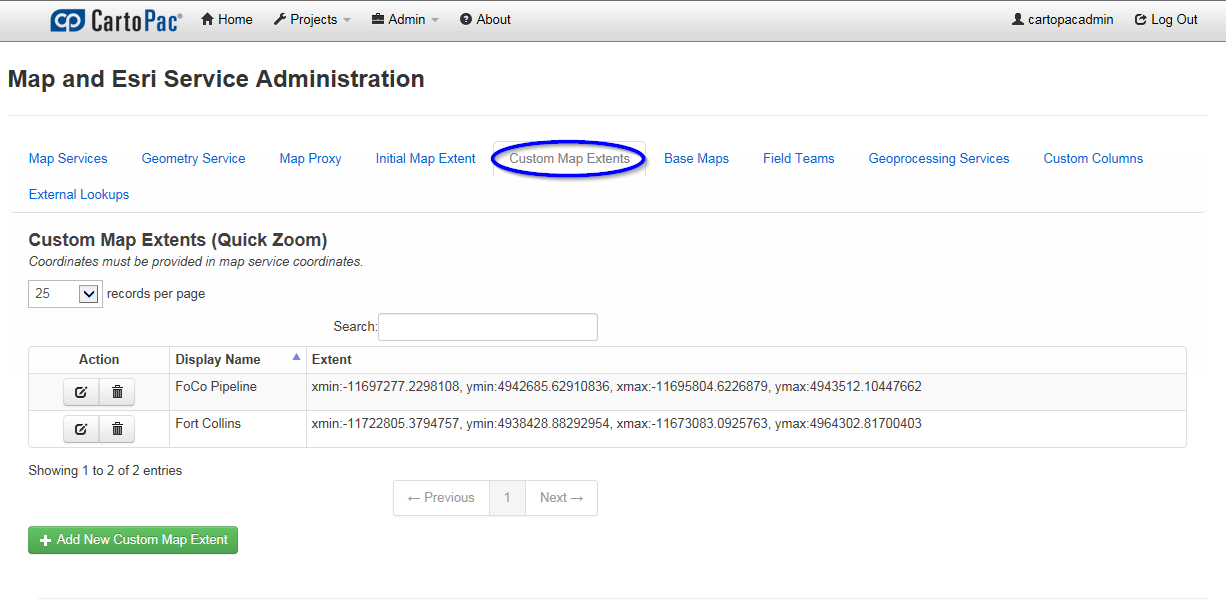Go to the Next page
Screen dimensions: 1226x610
(x=561, y=498)
